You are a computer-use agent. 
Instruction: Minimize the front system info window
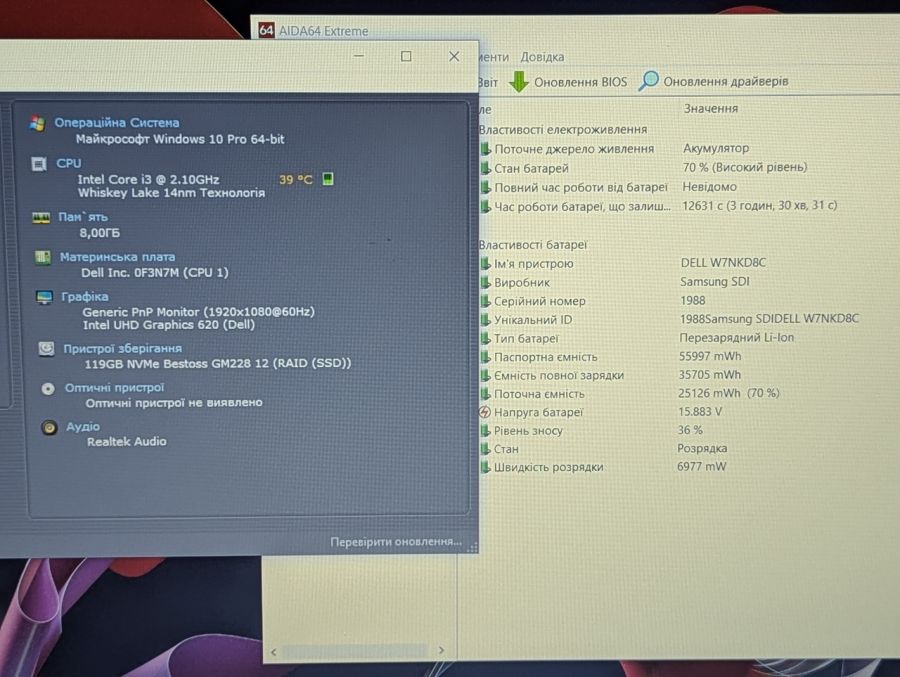(x=359, y=56)
